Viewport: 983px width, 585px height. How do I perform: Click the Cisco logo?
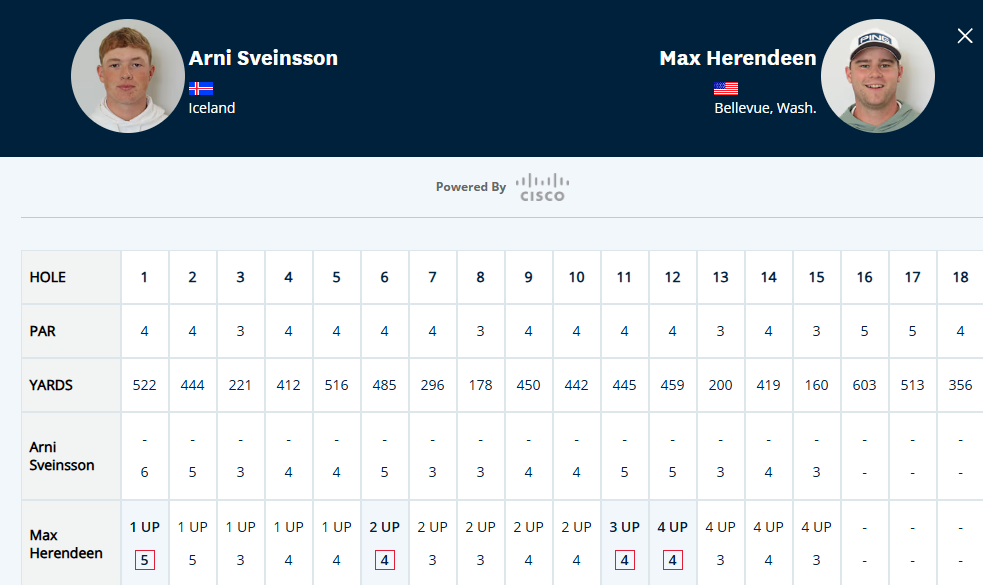[x=542, y=187]
